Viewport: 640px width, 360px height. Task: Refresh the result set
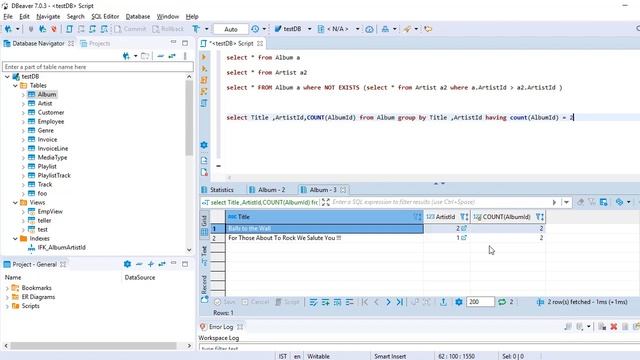coord(502,302)
